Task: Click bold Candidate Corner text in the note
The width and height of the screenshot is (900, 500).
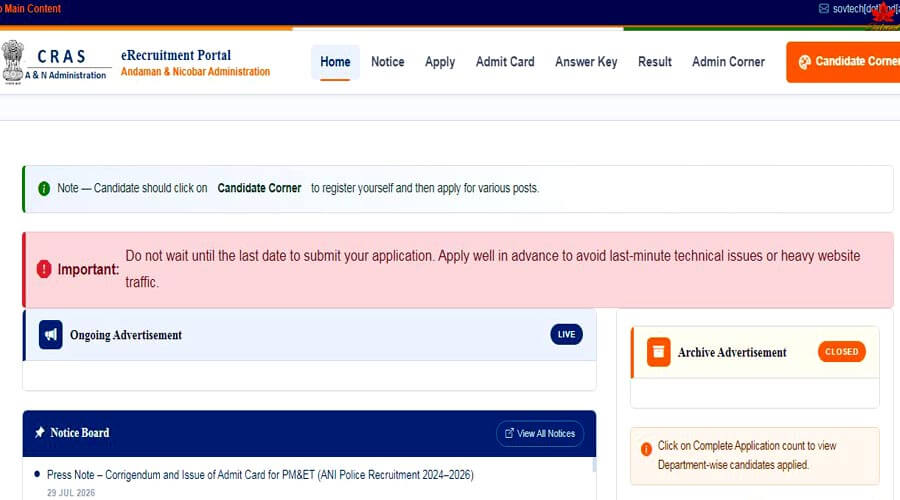Action: pyautogui.click(x=259, y=188)
